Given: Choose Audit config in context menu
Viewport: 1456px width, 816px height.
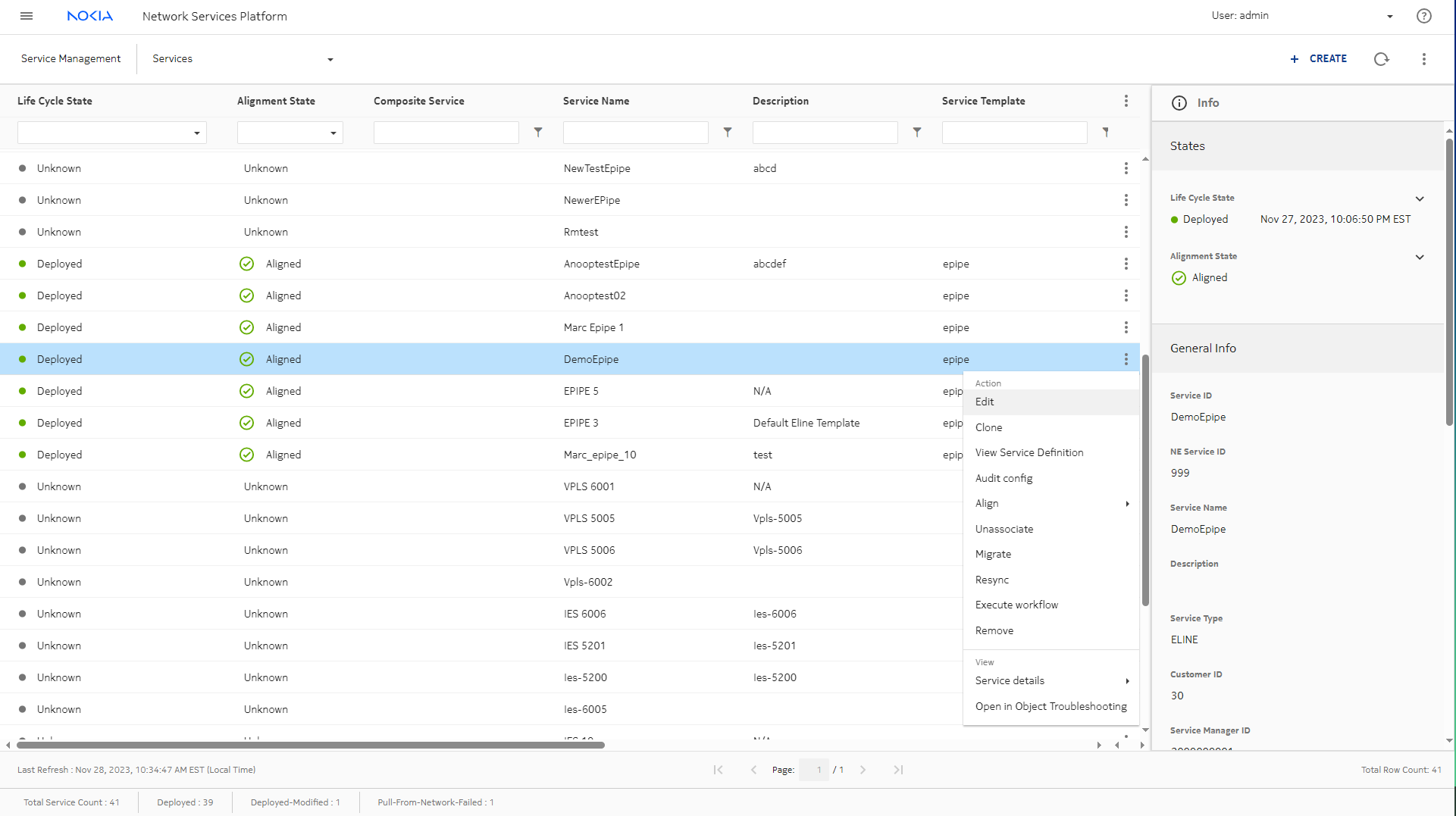Looking at the screenshot, I should coord(1004,478).
